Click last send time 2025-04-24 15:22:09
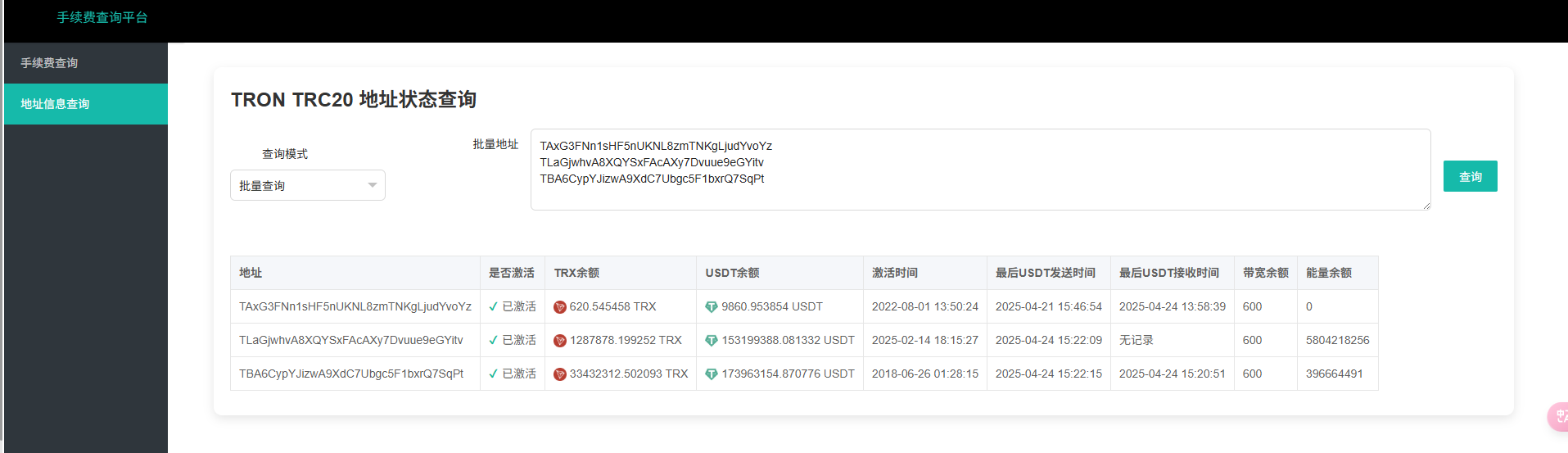The height and width of the screenshot is (453, 1568). click(x=1049, y=340)
